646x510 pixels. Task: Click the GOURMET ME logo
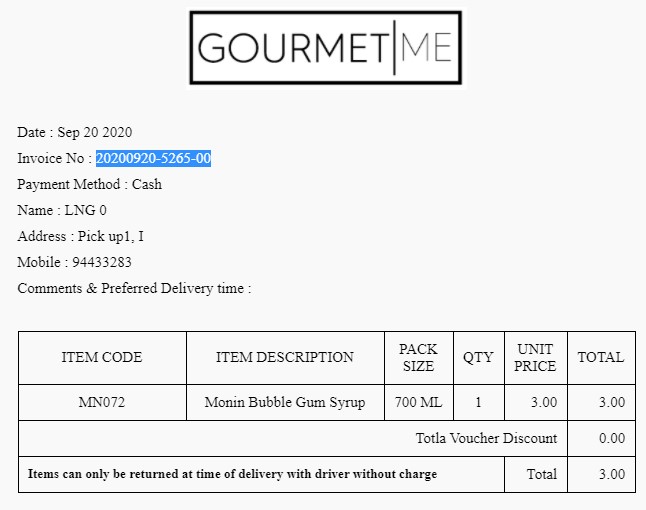(x=325, y=48)
